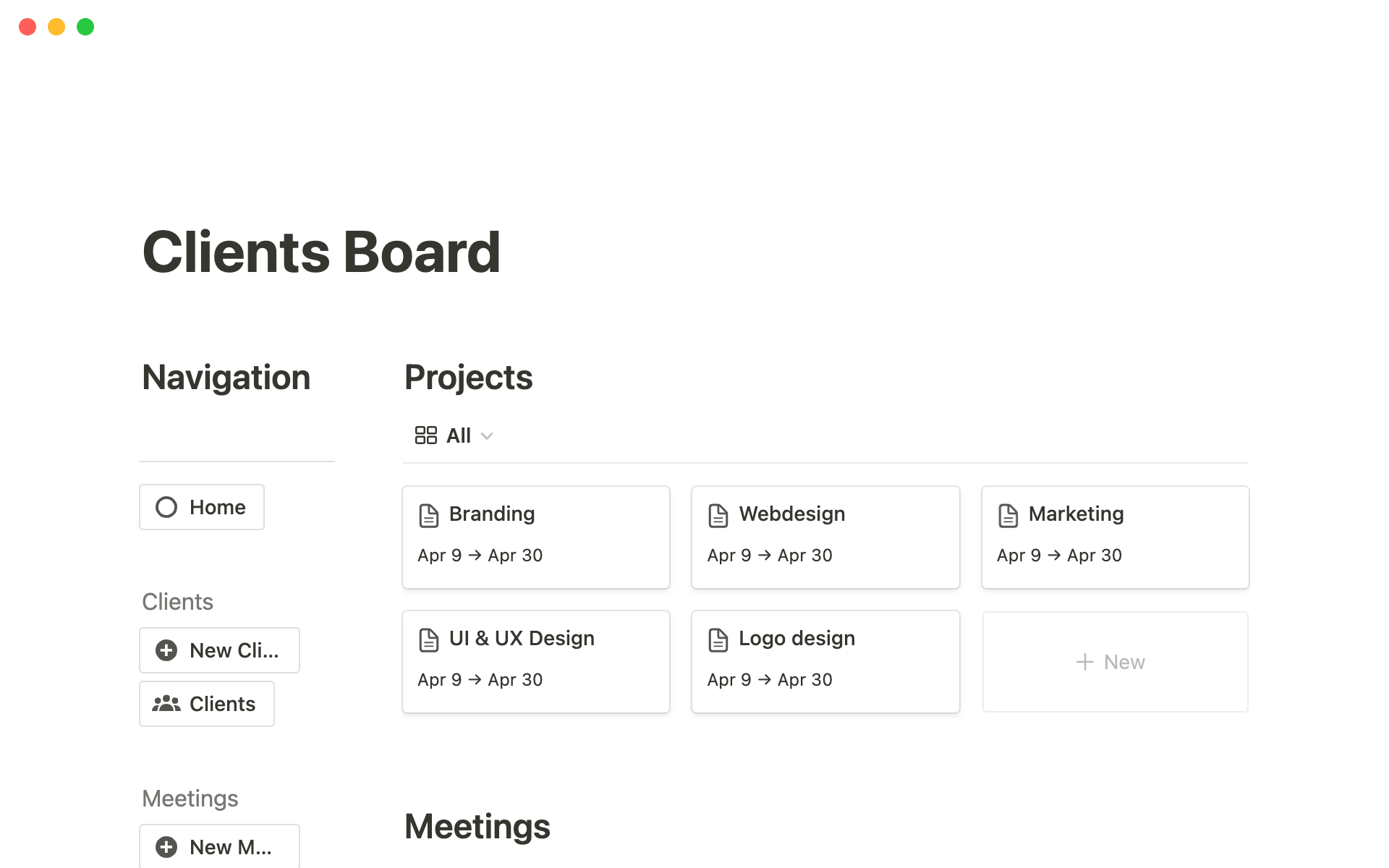The width and height of the screenshot is (1389, 868).
Task: Click the Clients Board page title
Action: tap(321, 252)
